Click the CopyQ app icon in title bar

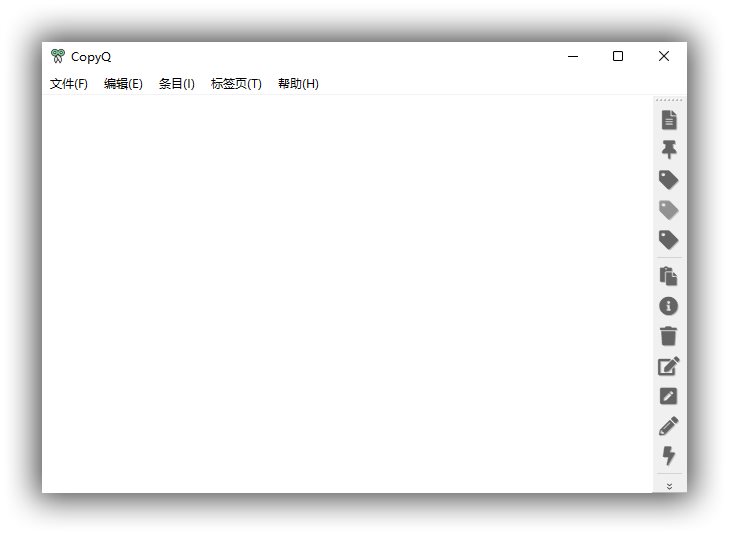(x=58, y=57)
